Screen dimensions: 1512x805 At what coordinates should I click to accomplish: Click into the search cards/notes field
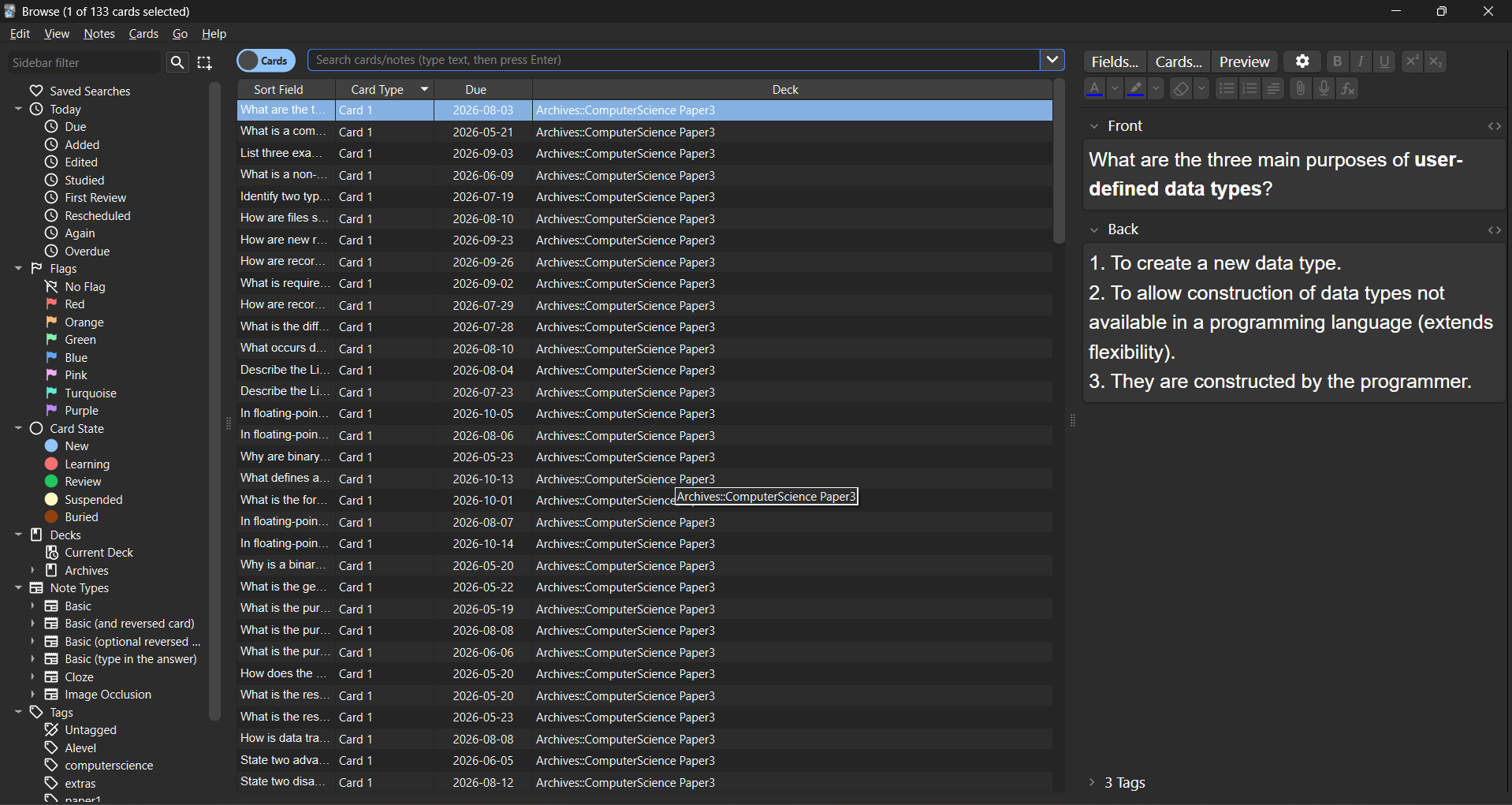[x=674, y=60]
